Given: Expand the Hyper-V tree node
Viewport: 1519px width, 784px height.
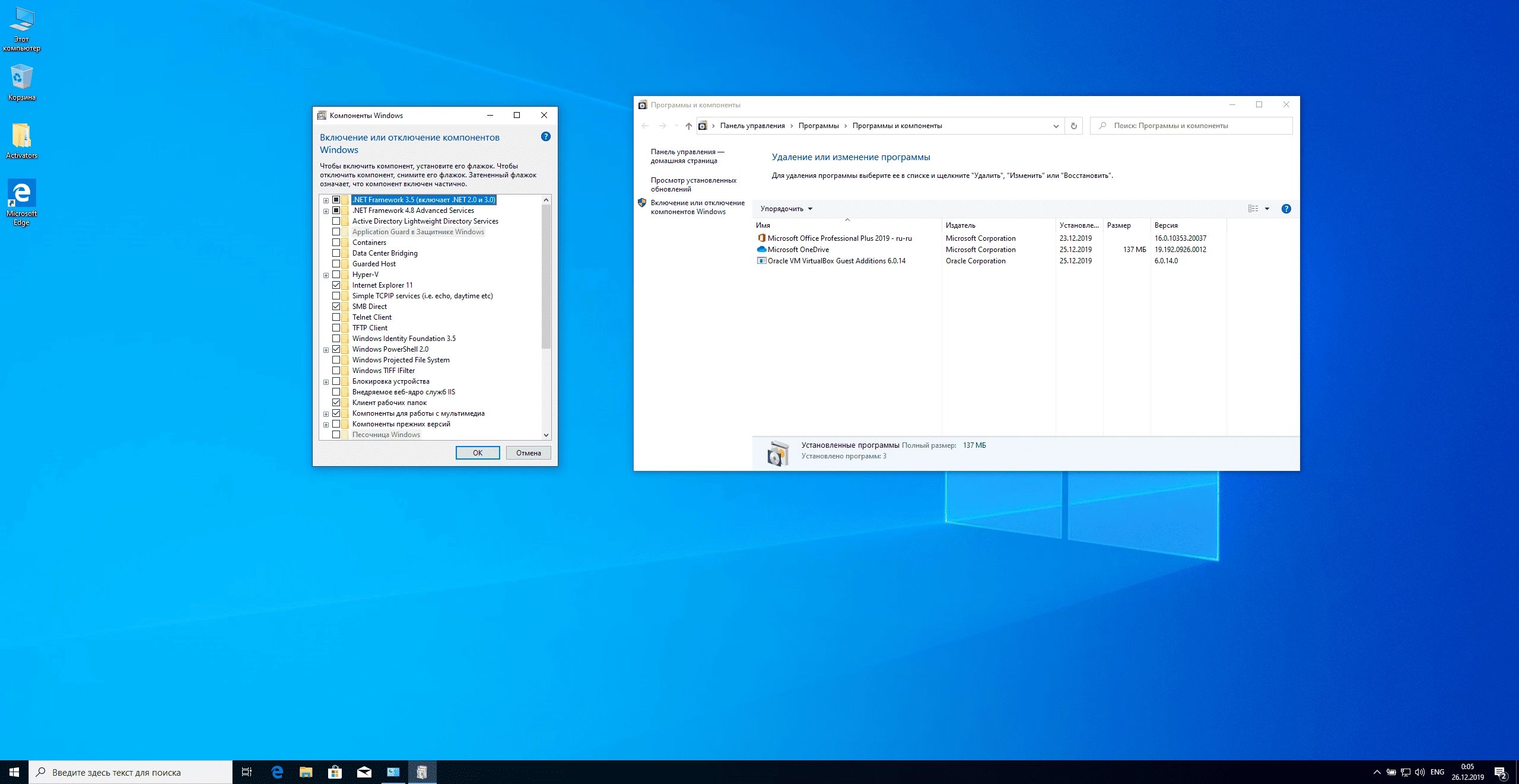Looking at the screenshot, I should tap(326, 275).
